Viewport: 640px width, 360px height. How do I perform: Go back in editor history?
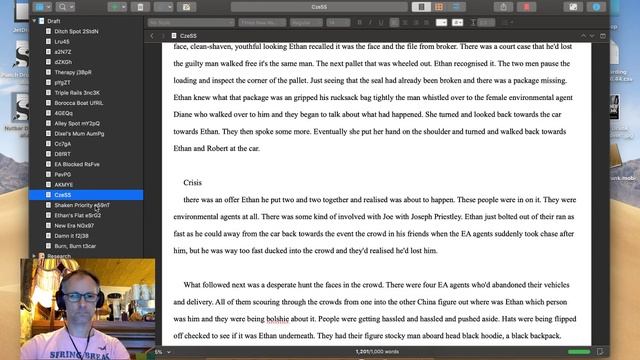click(x=152, y=36)
